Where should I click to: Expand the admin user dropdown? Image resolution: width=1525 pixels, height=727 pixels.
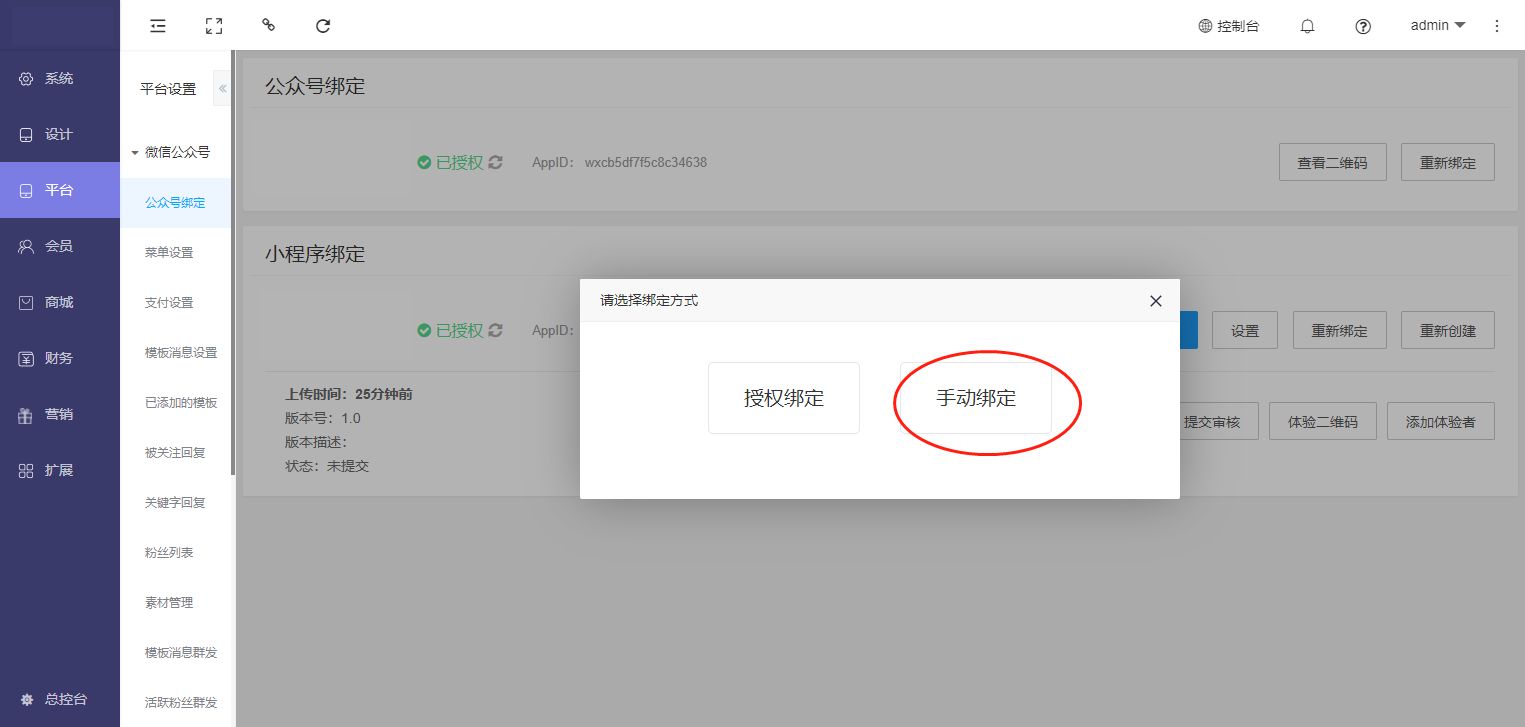1437,25
